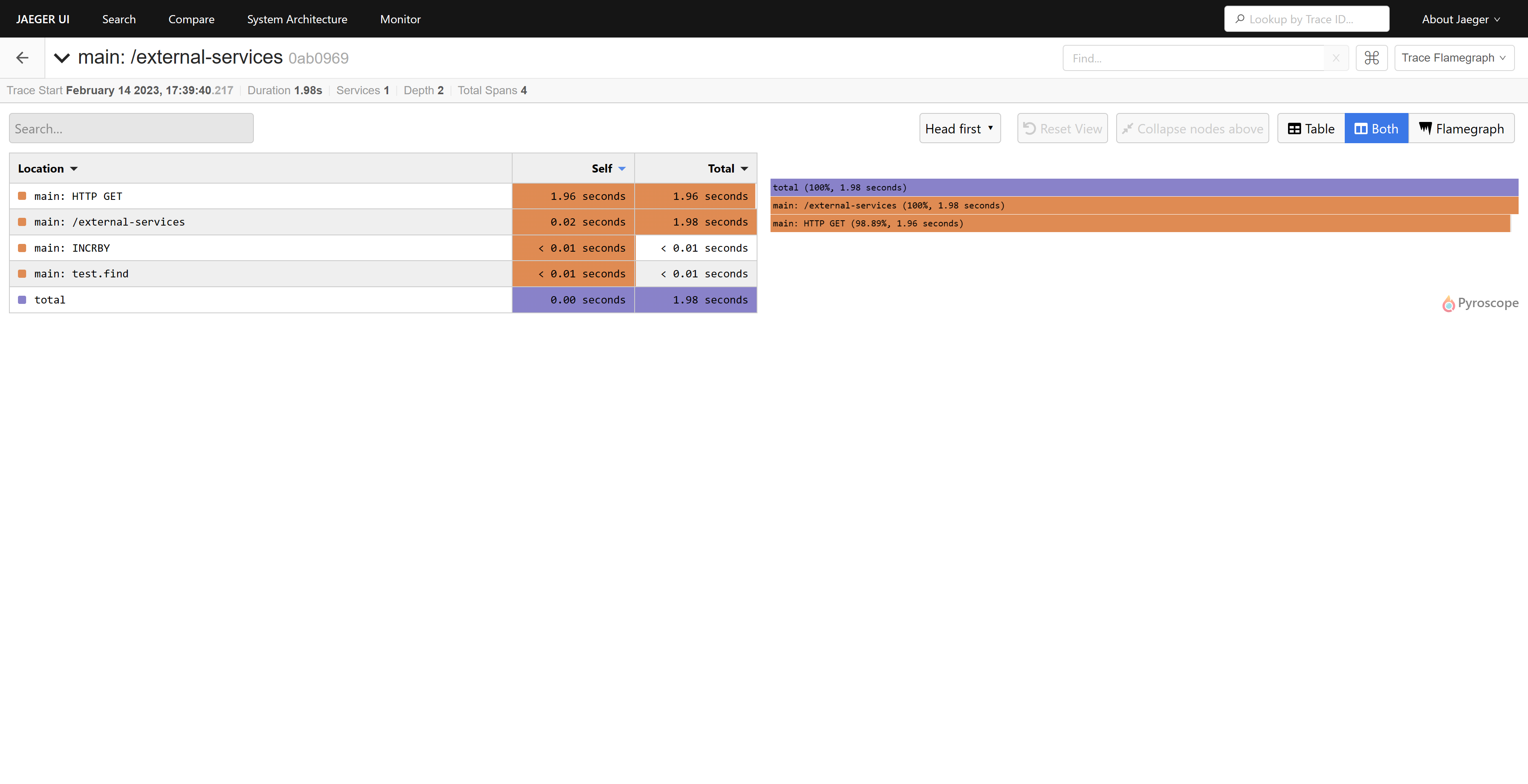Click total row Self 0.00 seconds
The image size is (1528, 784).
pyautogui.click(x=587, y=299)
